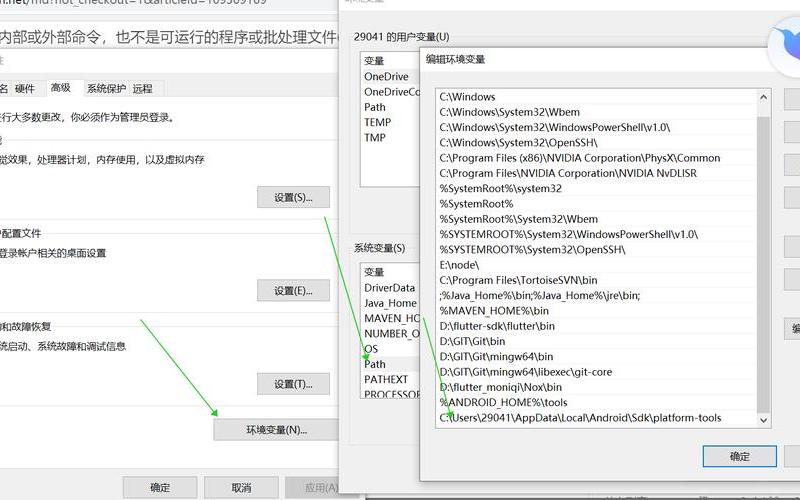Select Path in system variables list
This screenshot has height=500, width=800.
[x=390, y=364]
